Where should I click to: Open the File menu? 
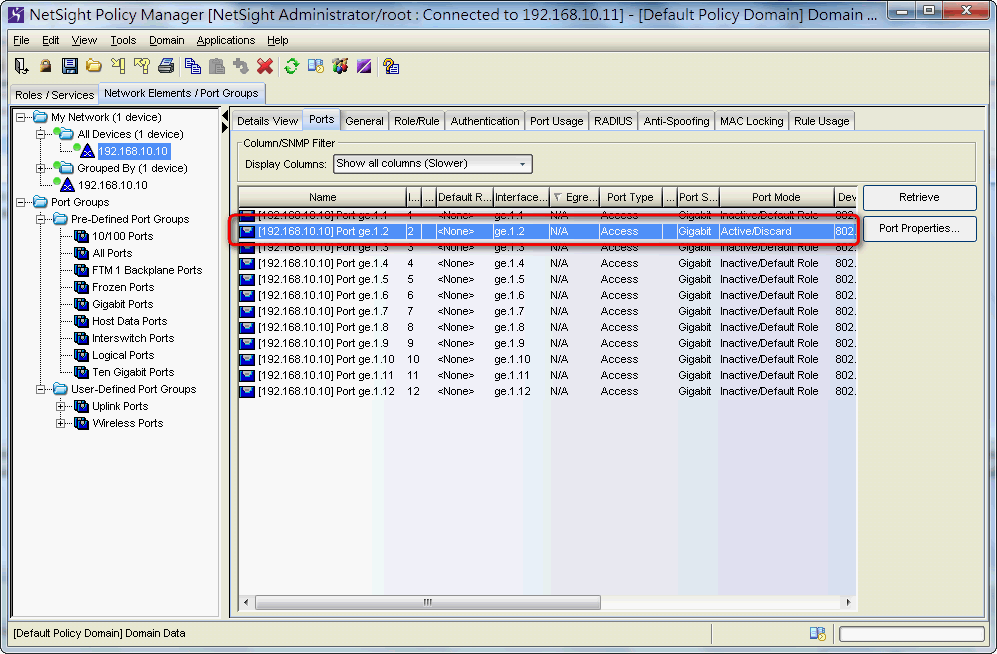[x=21, y=40]
